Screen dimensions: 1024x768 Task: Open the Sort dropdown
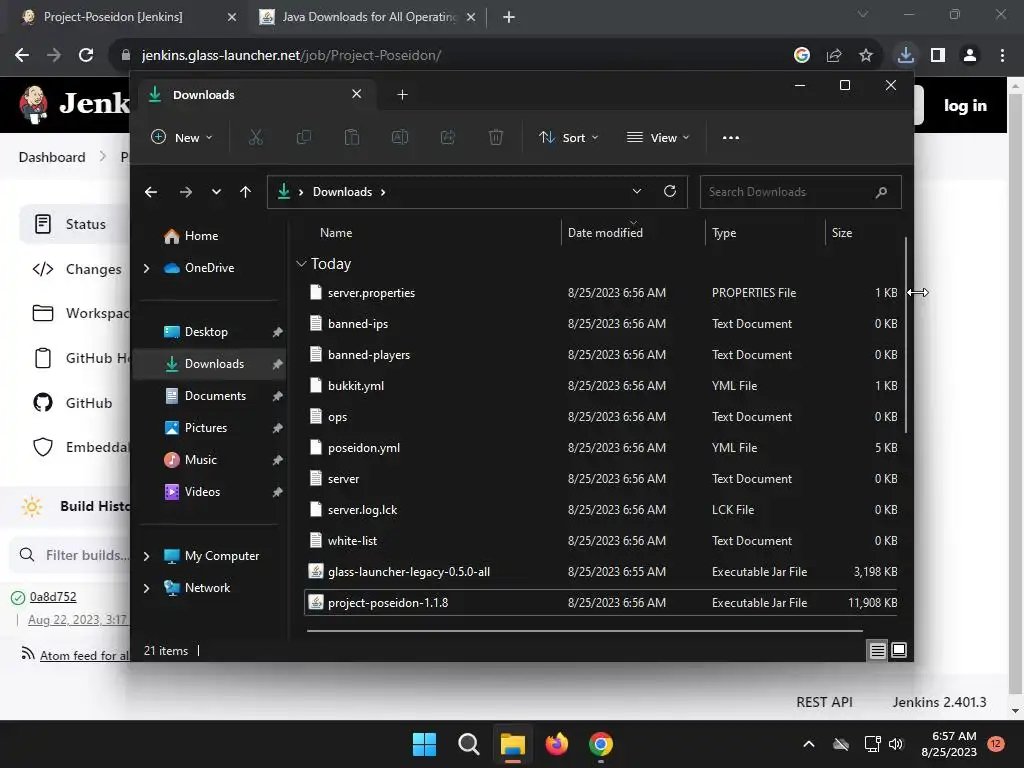click(x=569, y=137)
